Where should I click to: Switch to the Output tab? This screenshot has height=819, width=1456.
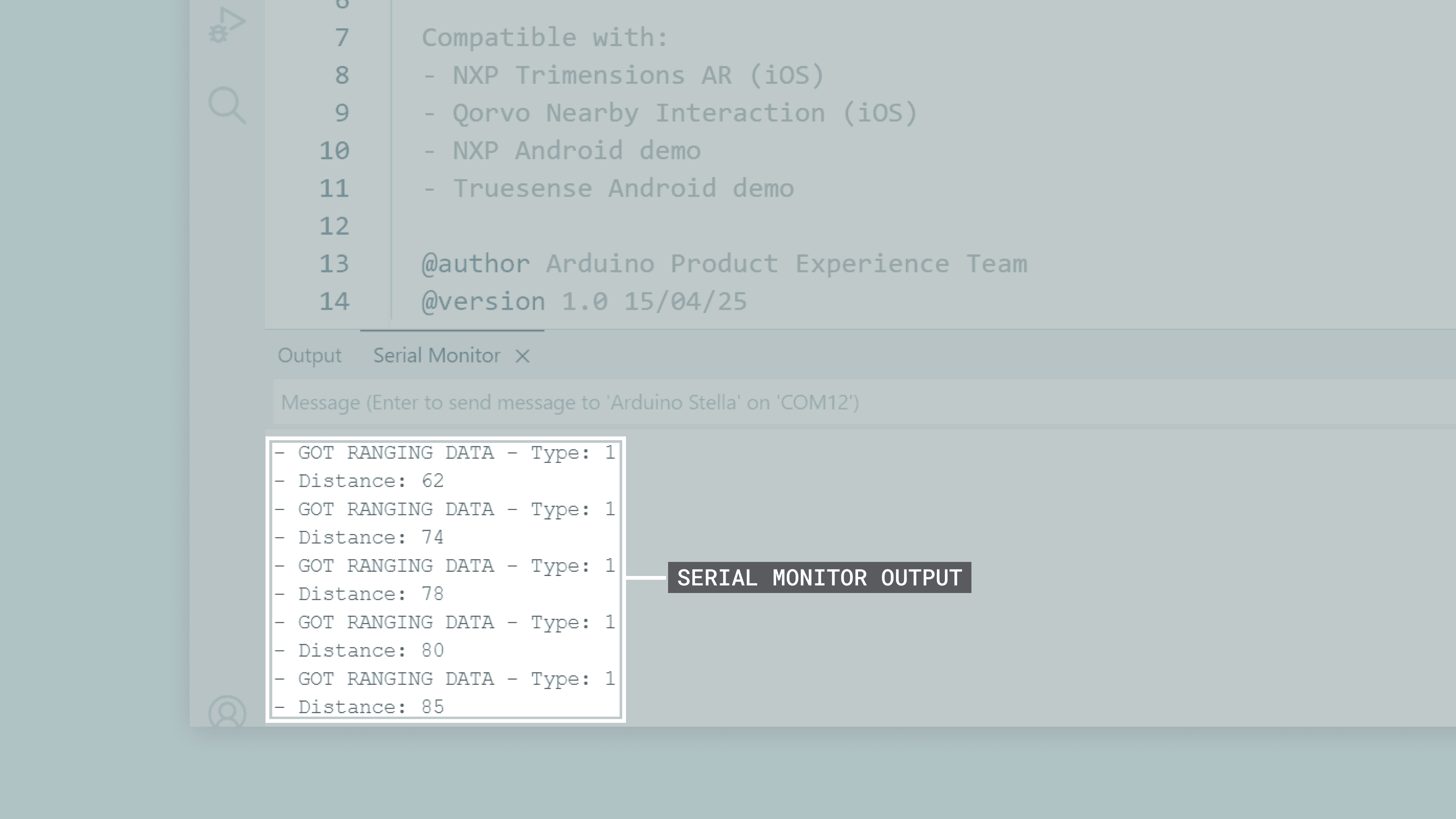[x=309, y=356]
